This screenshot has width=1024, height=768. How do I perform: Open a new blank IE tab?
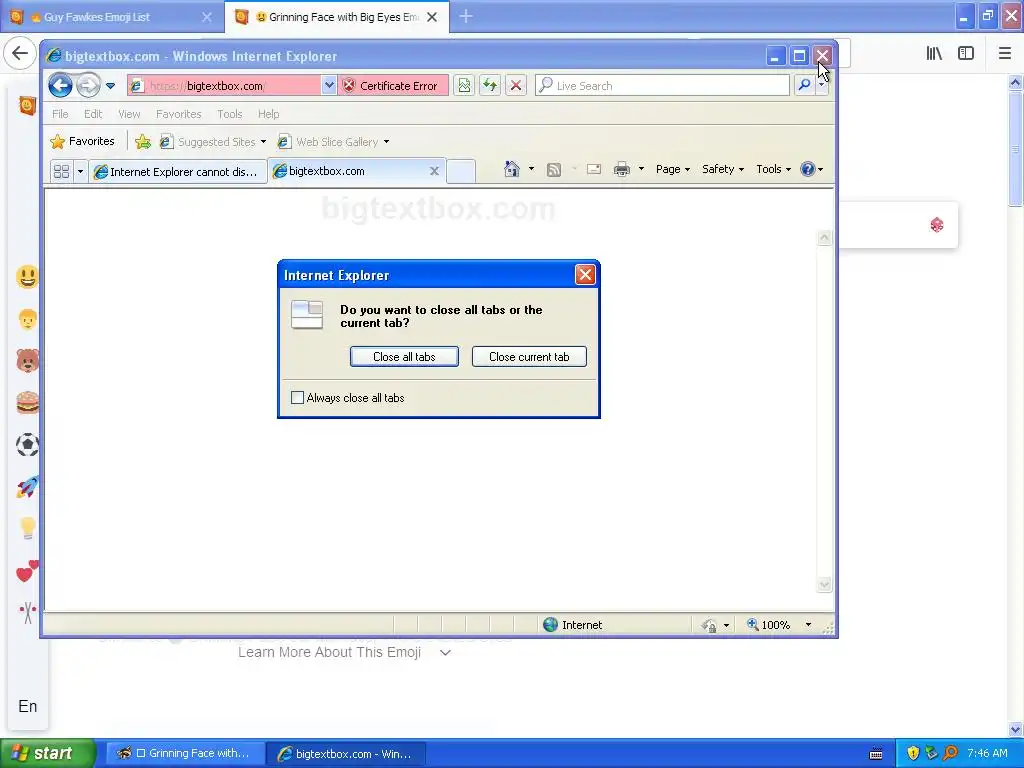click(x=460, y=171)
